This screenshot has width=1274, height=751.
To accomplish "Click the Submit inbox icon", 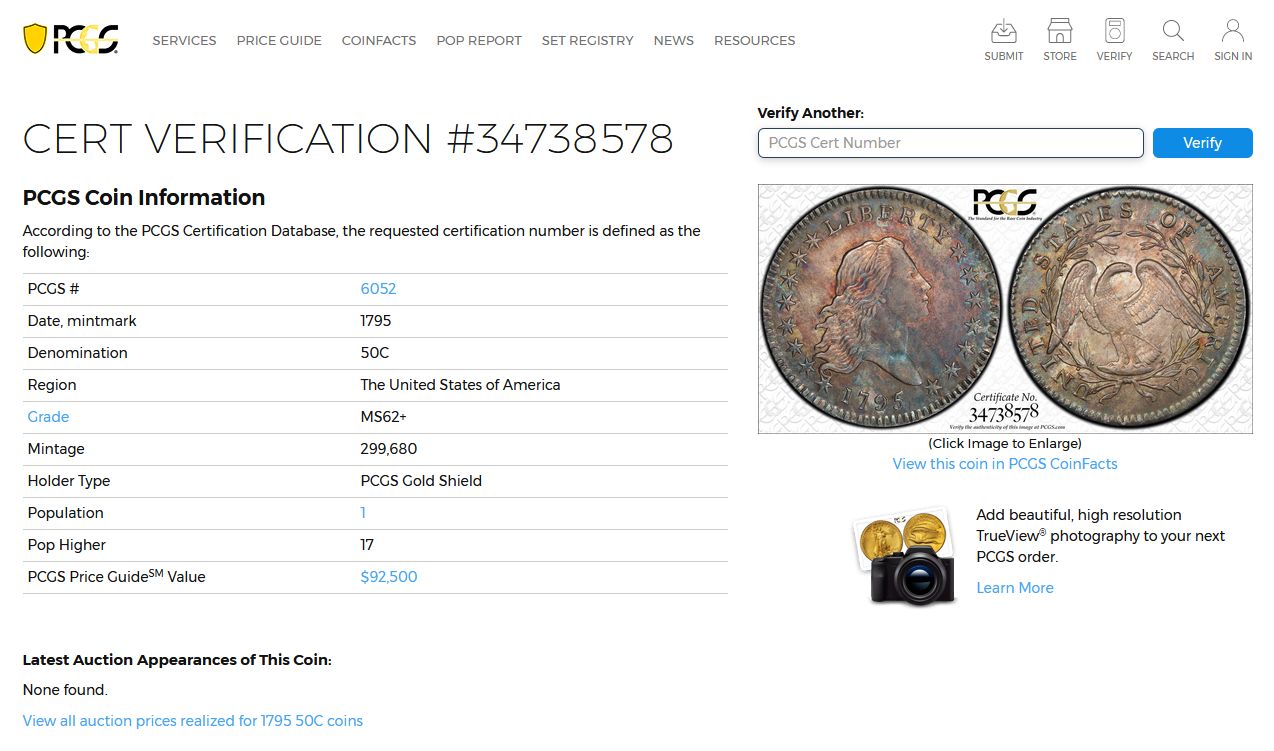I will coord(1003,31).
